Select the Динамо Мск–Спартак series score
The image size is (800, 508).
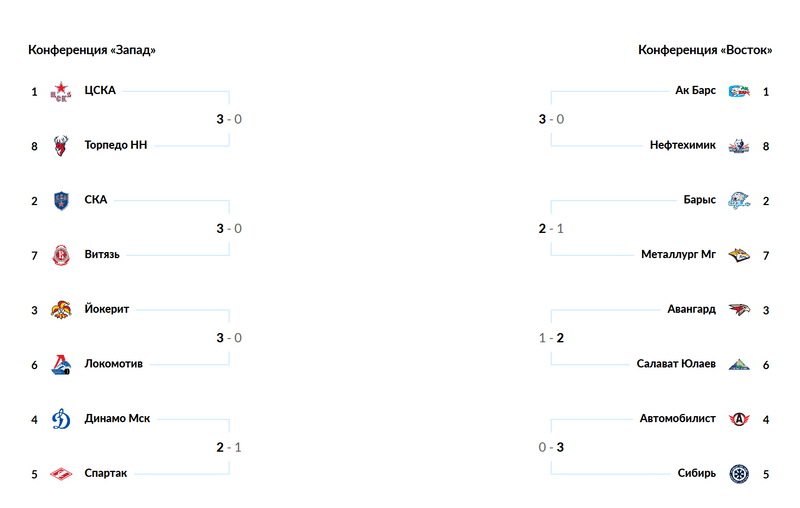click(229, 447)
